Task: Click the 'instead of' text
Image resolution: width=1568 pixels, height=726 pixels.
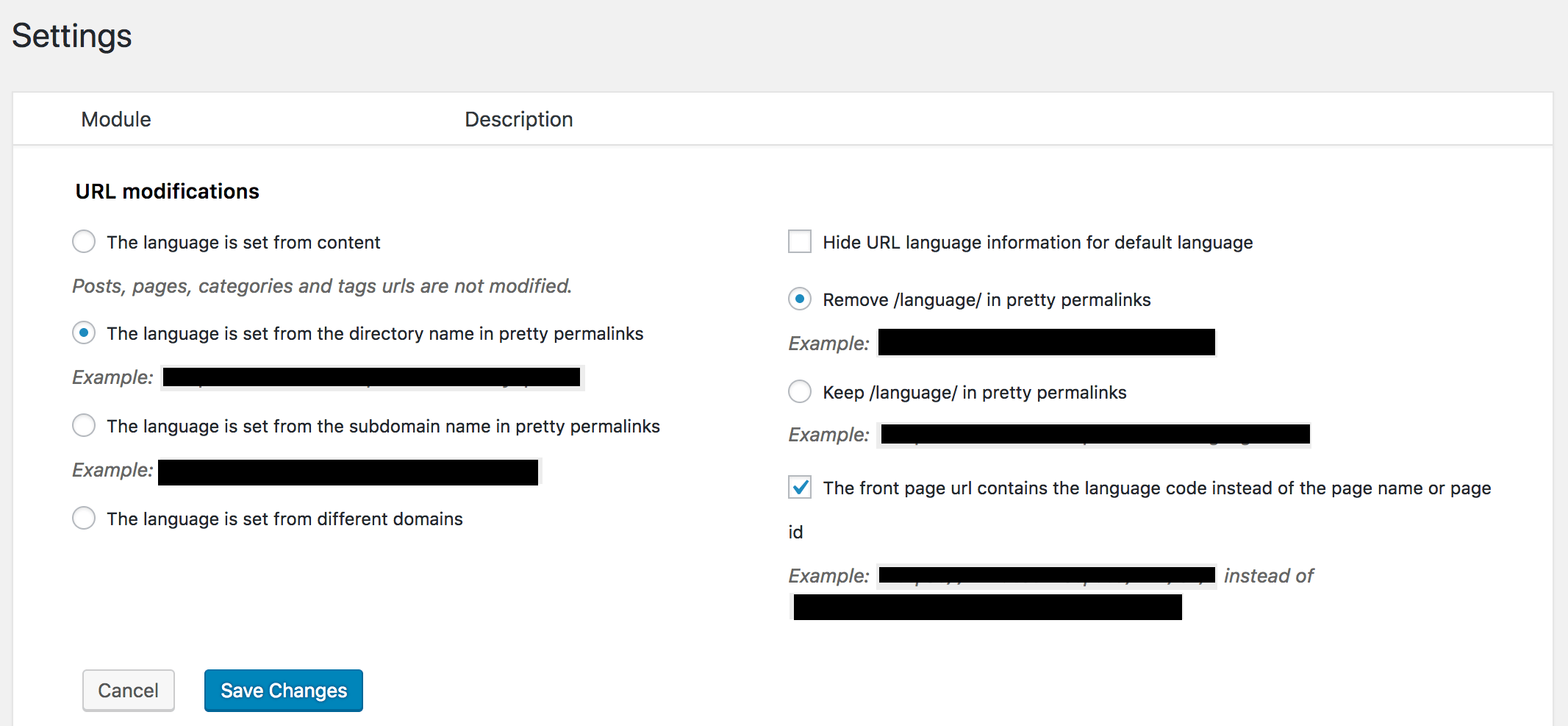Action: [1269, 575]
